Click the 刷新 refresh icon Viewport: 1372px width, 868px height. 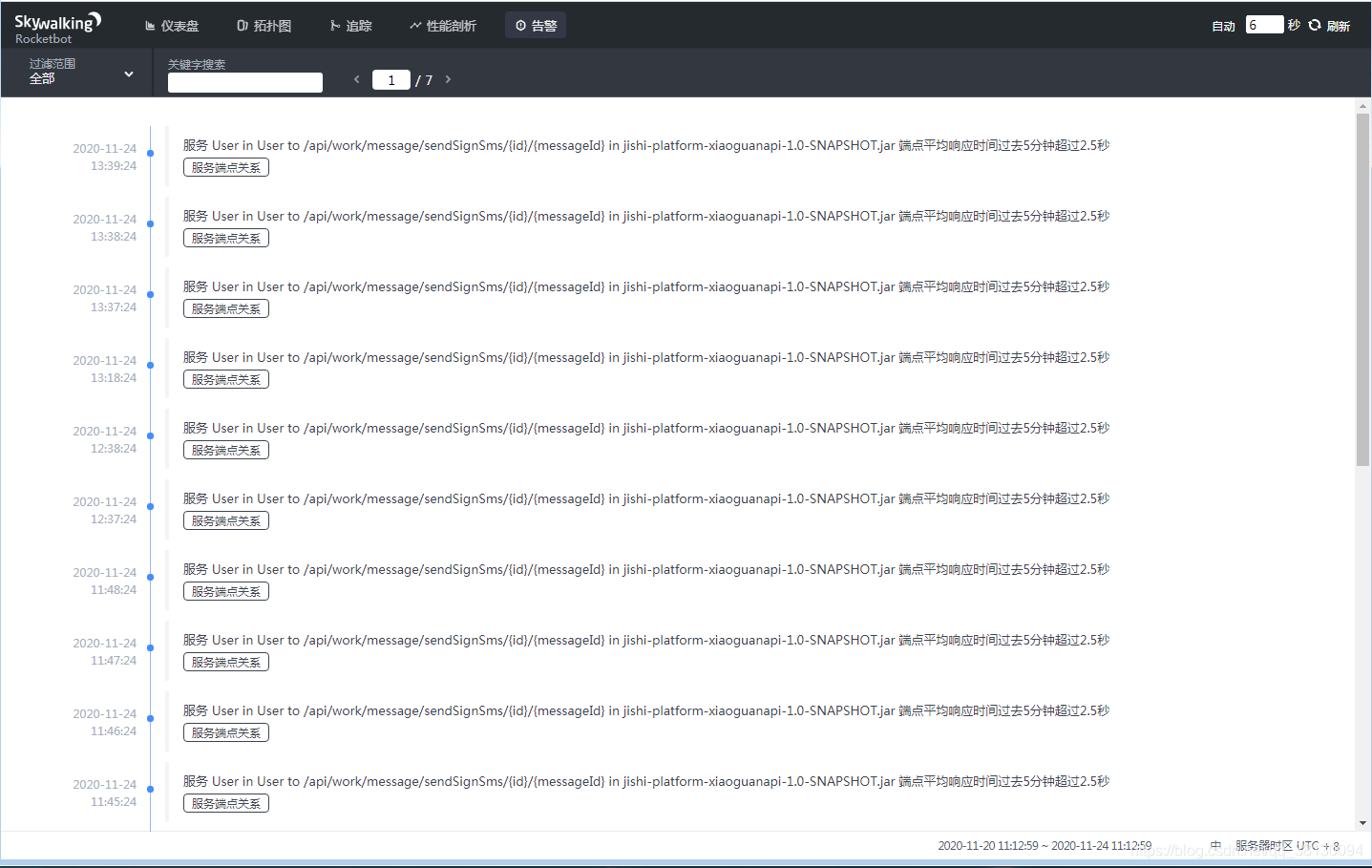click(x=1315, y=25)
